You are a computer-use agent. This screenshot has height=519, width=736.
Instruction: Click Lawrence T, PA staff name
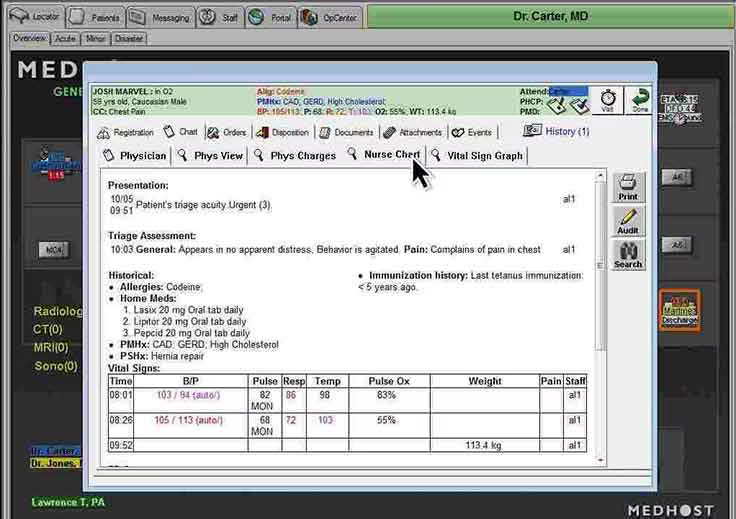pyautogui.click(x=68, y=502)
